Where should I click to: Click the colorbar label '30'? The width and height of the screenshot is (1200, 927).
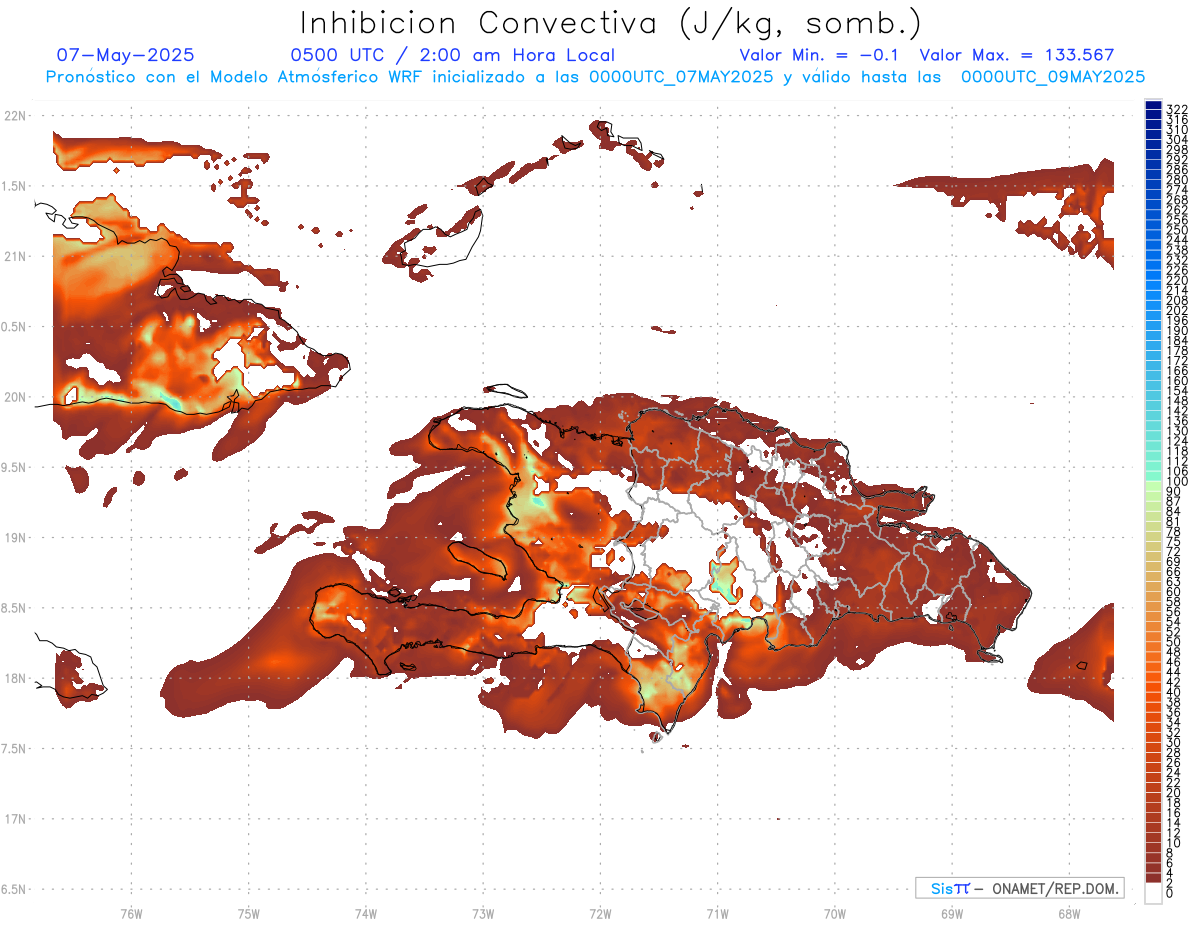pos(1174,742)
